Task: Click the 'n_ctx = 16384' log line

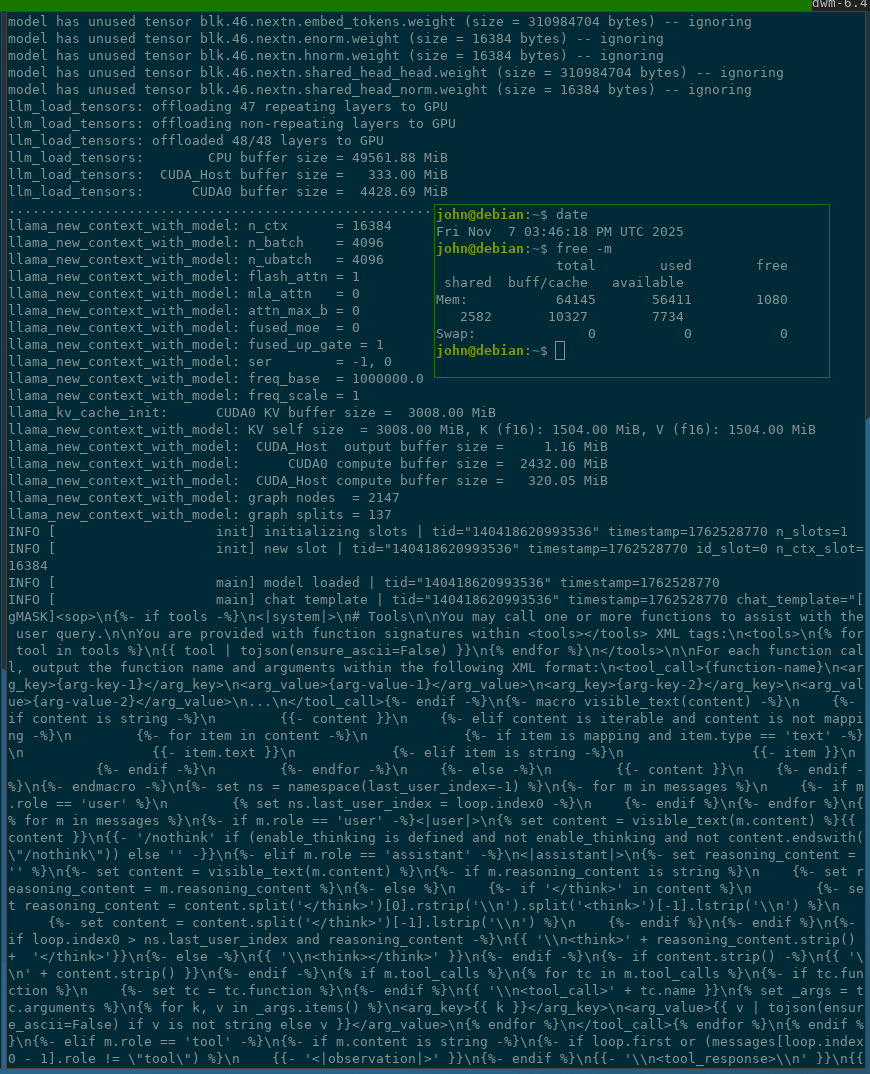Action: 200,225
